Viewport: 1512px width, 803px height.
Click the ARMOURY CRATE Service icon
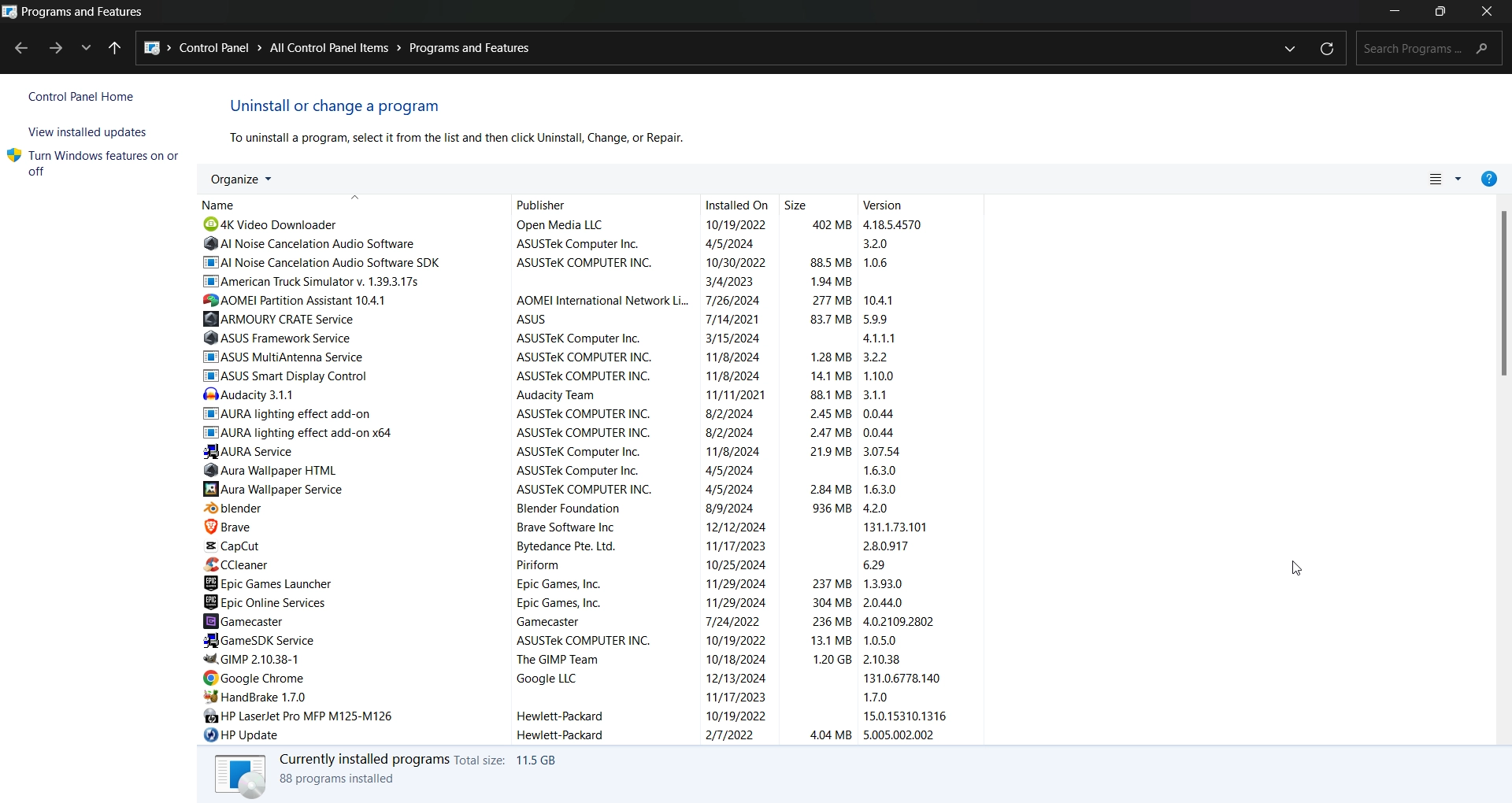click(x=210, y=319)
